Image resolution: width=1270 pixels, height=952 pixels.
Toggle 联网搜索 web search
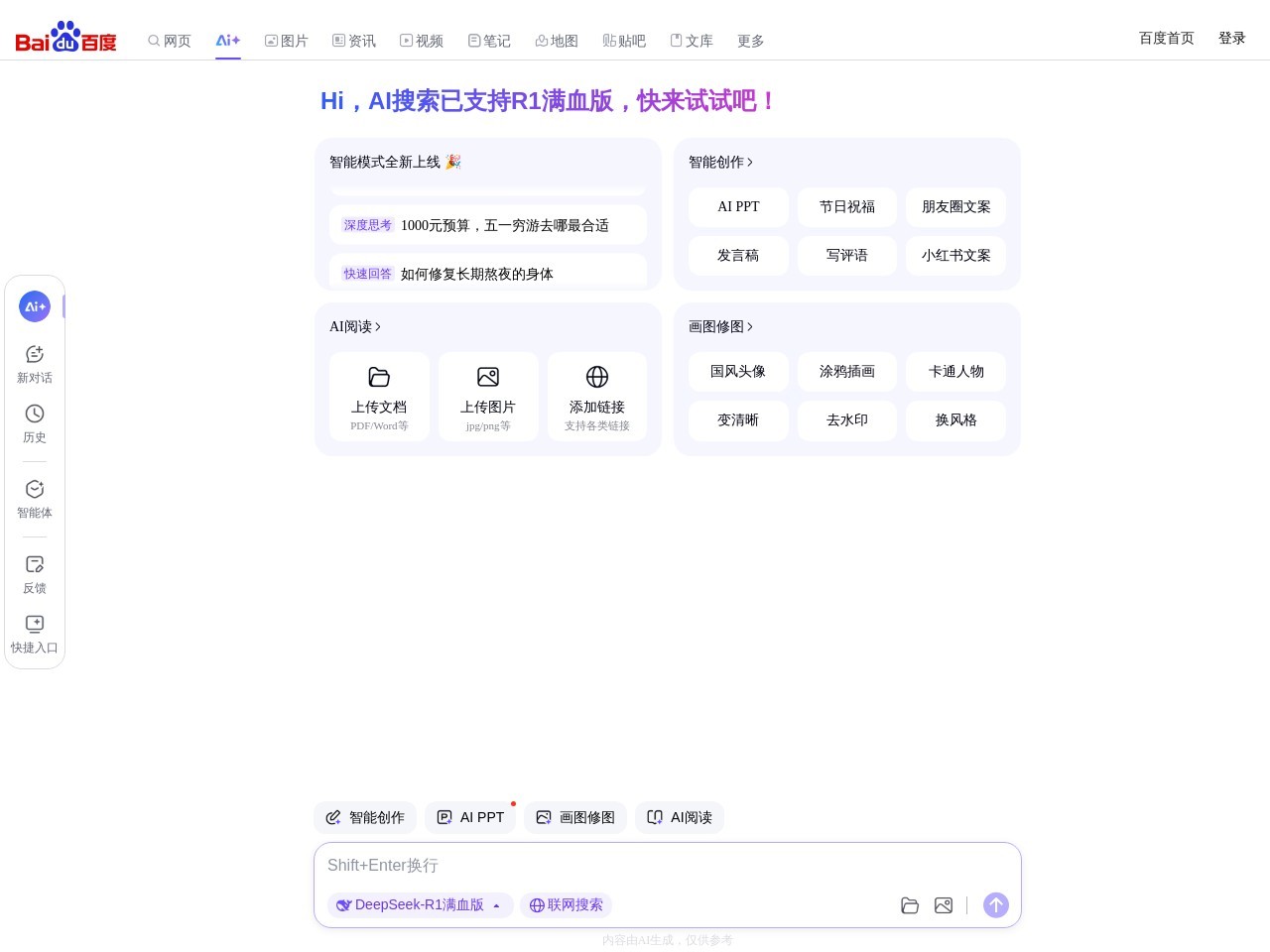566,905
